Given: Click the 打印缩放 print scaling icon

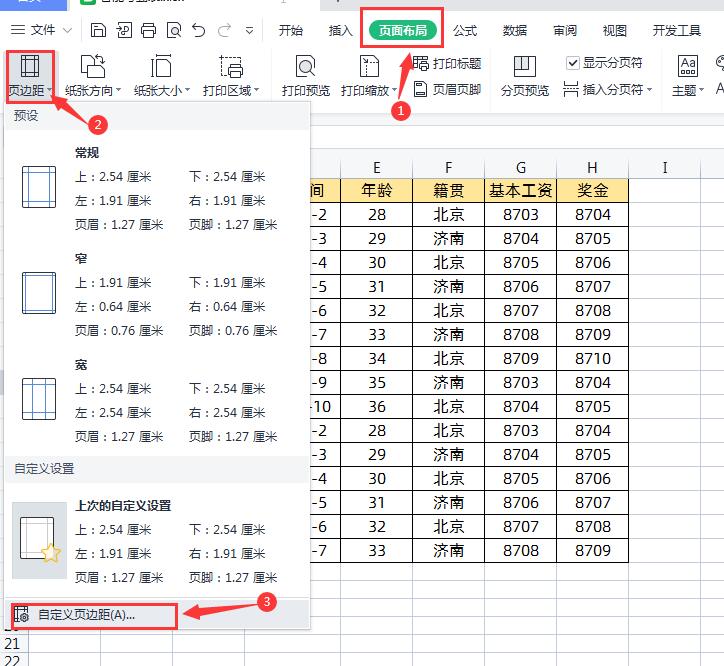Looking at the screenshot, I should coord(369,68).
